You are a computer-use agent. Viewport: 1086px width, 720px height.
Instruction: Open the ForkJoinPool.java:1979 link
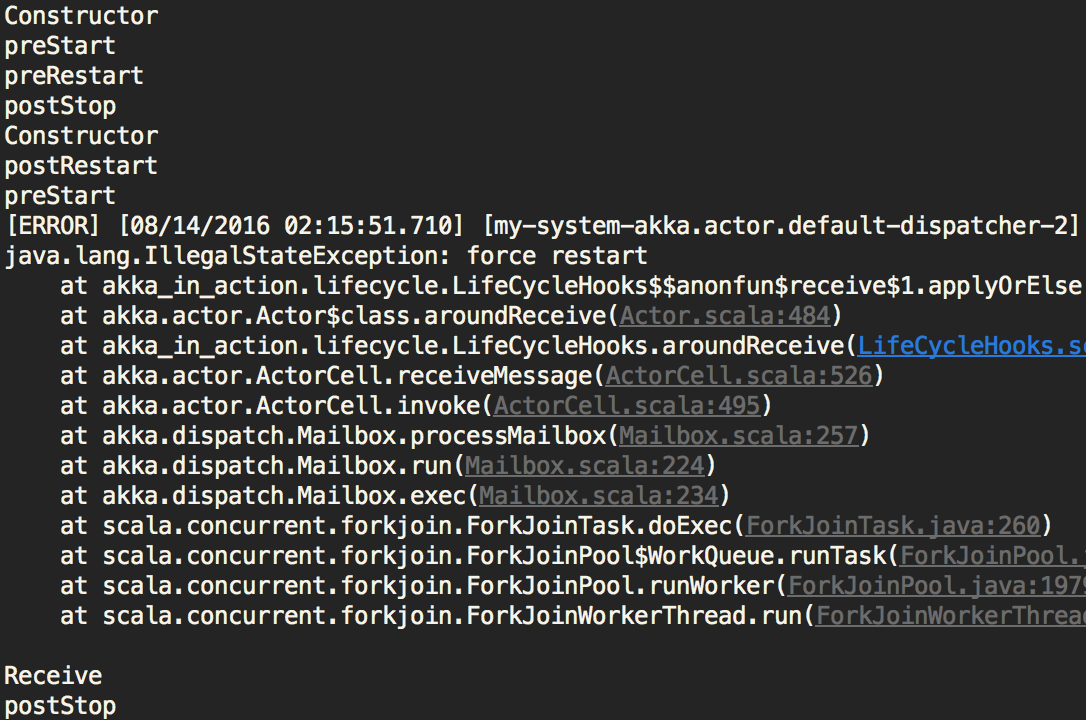coord(936,586)
